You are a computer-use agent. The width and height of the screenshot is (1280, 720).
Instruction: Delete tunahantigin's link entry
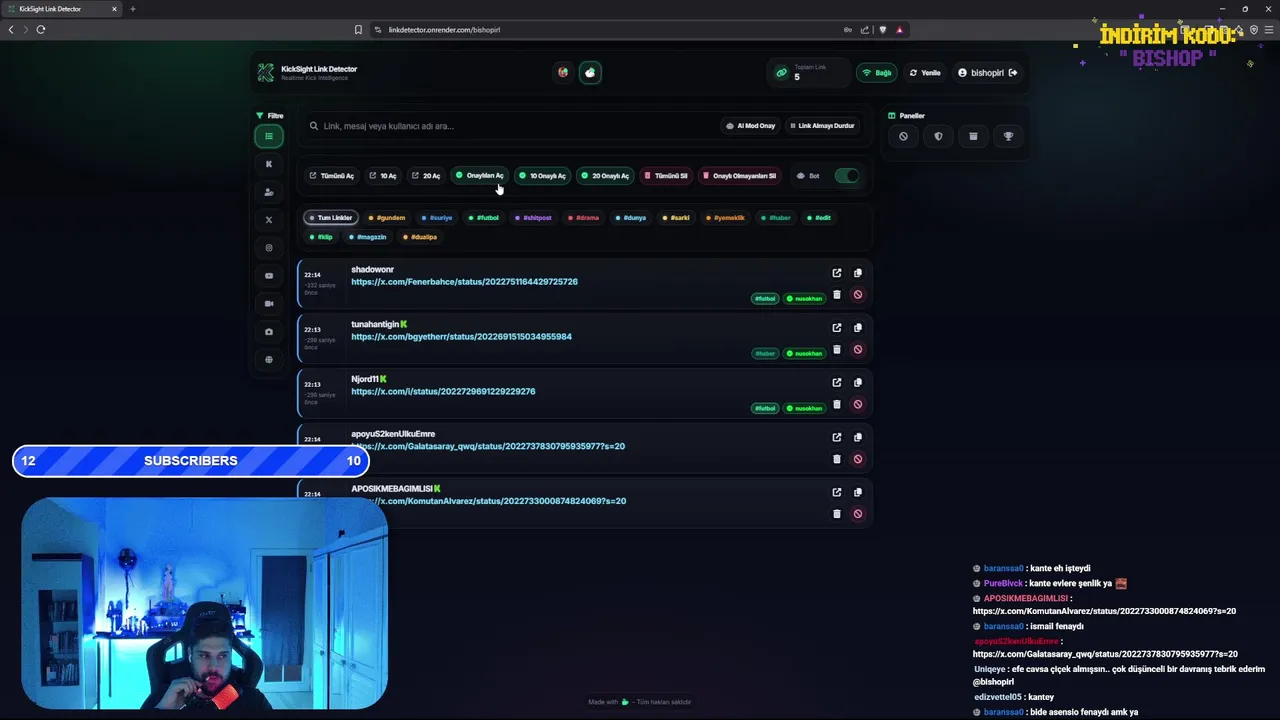pyautogui.click(x=837, y=350)
